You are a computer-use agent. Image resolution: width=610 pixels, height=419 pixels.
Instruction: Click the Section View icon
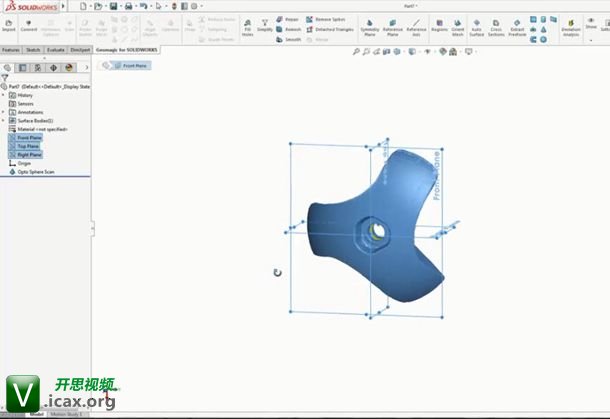[x=387, y=51]
